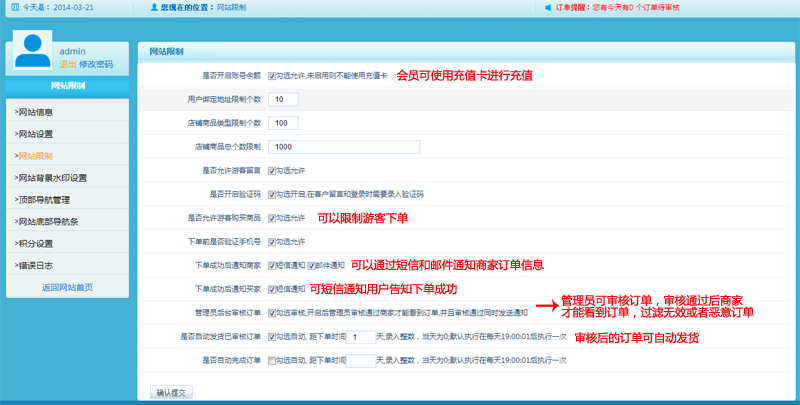The height and width of the screenshot is (405, 800).
Task: Click the 退出 logout link
Action: point(68,64)
